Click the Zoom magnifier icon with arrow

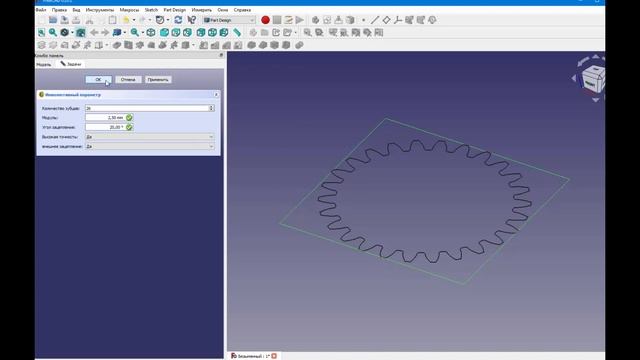click(135, 33)
